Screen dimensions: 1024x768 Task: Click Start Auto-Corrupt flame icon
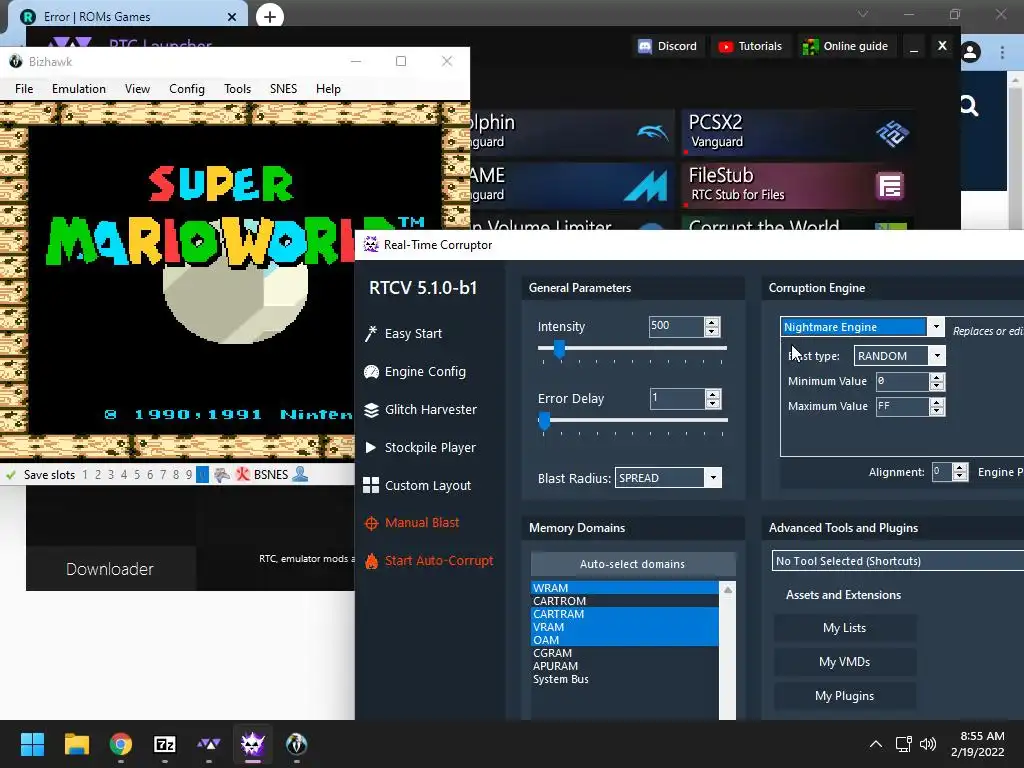pos(371,561)
